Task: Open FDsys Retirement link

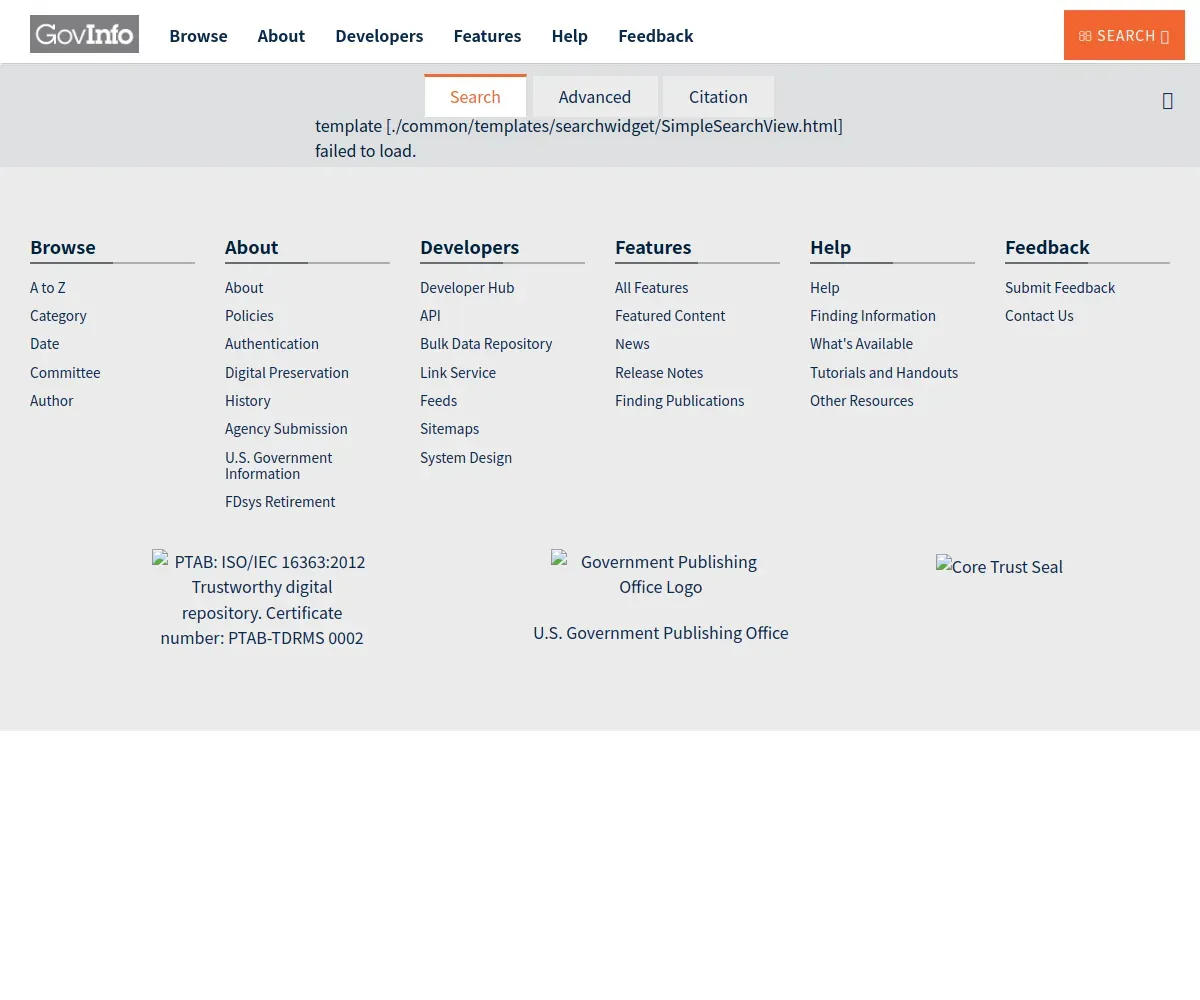Action: tap(280, 502)
